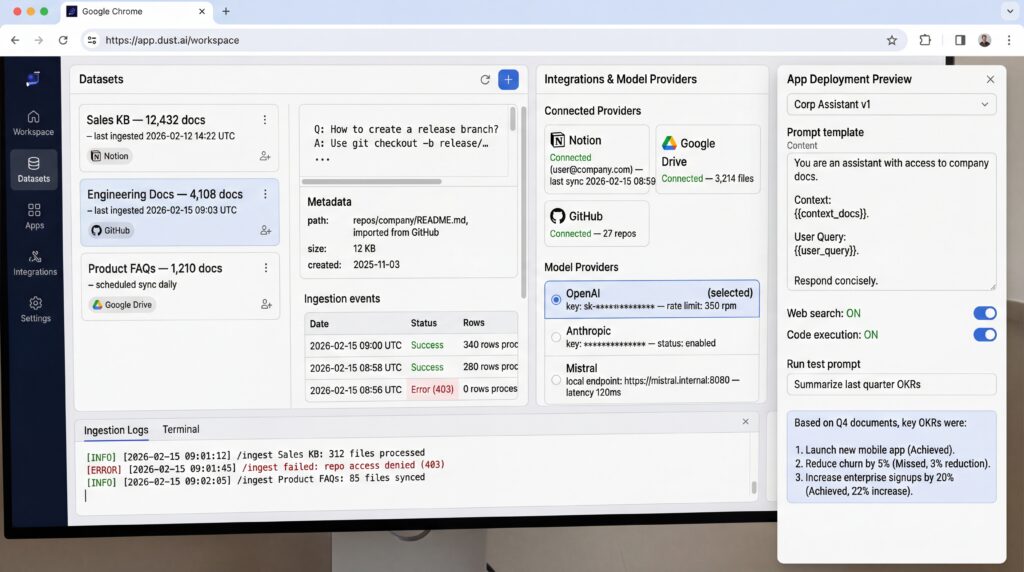Select the OpenAI model provider radio
This screenshot has width=1024, height=572.
(x=556, y=300)
